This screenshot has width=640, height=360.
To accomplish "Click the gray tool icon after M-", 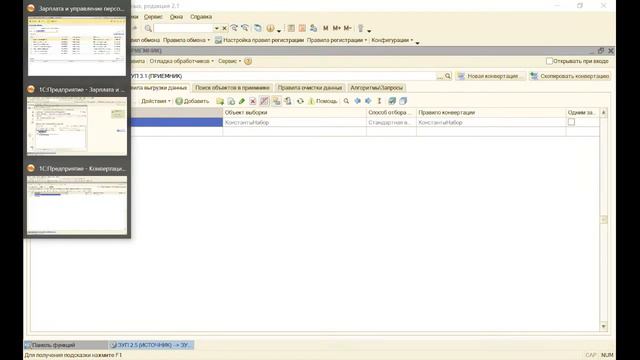I will [x=360, y=28].
